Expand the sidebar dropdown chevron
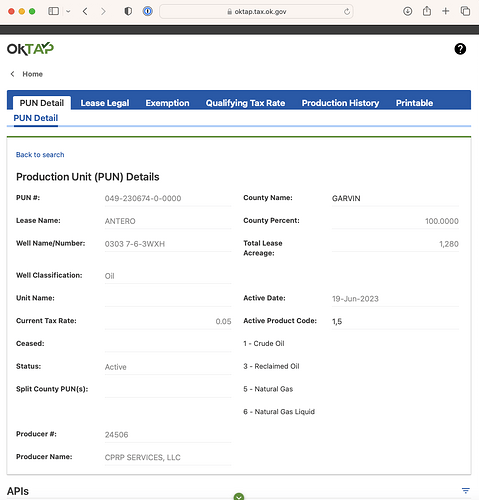 [68, 11]
